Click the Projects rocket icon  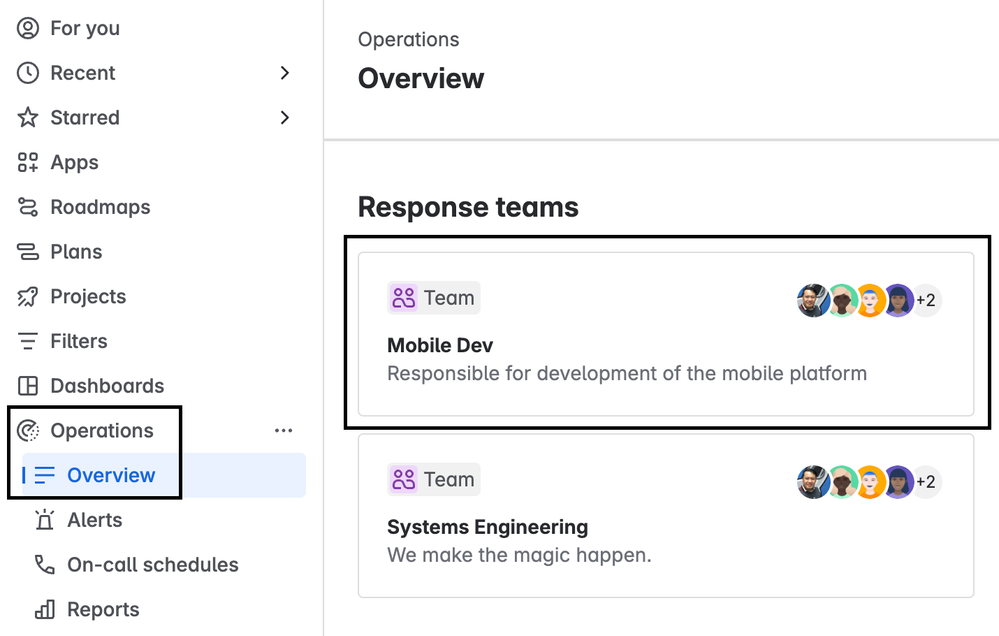point(28,297)
